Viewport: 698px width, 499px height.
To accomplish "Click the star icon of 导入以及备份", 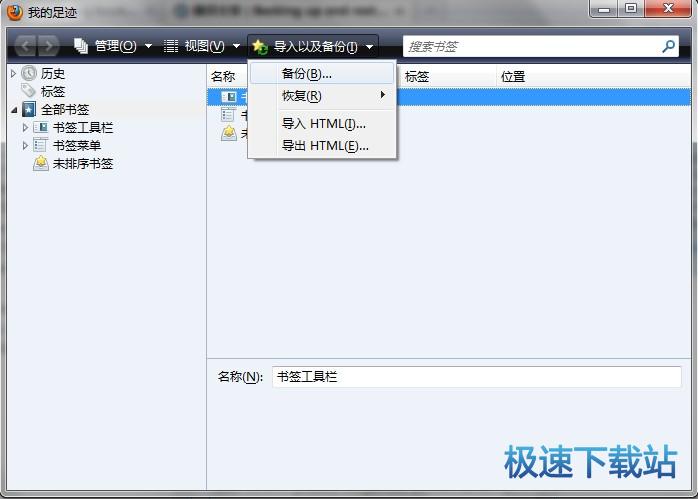I will click(x=260, y=47).
